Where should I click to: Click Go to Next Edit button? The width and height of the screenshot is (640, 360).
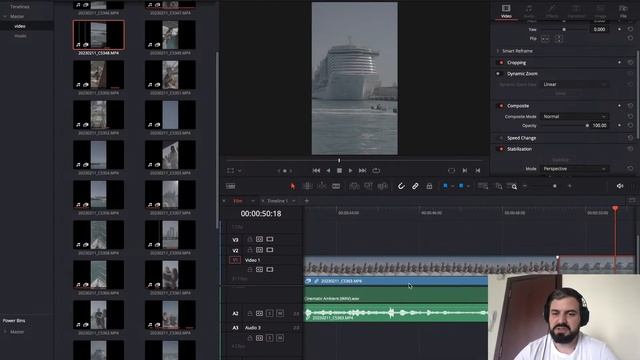click(x=465, y=171)
